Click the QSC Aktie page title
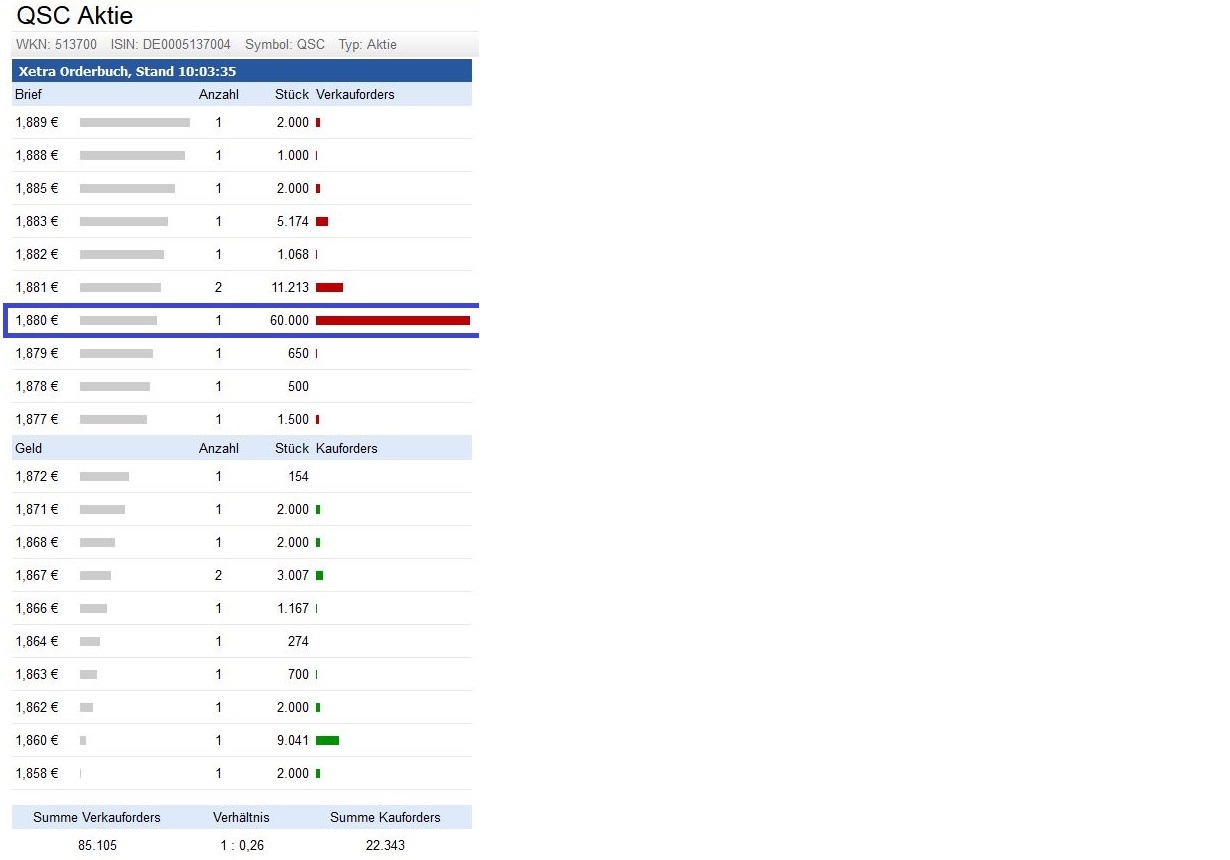Viewport: 1230px width, 860px height. click(74, 16)
